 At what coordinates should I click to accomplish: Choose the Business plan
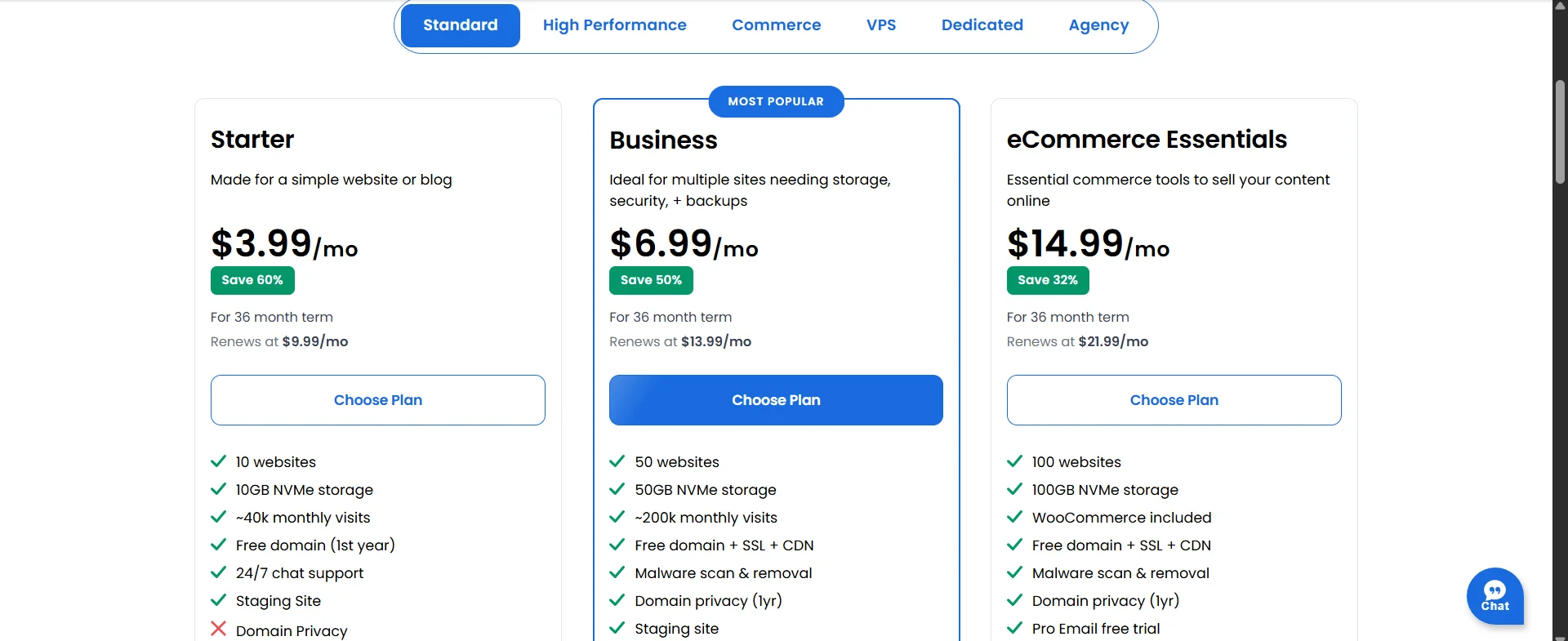(x=776, y=400)
